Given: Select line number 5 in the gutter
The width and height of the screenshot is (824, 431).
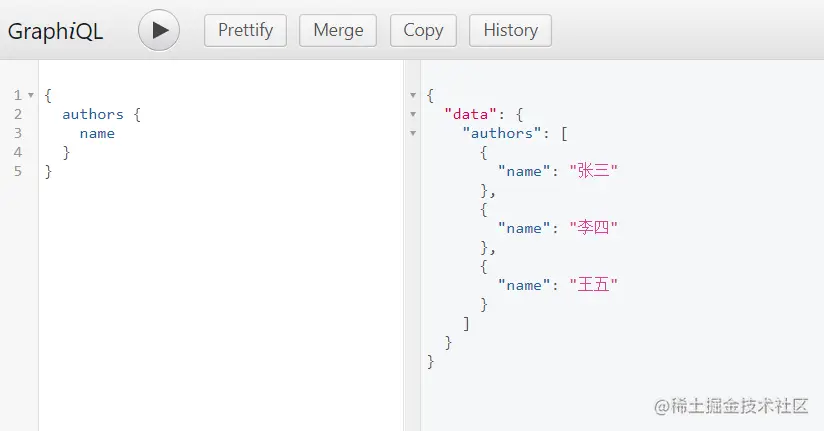Looking at the screenshot, I should point(18,171).
